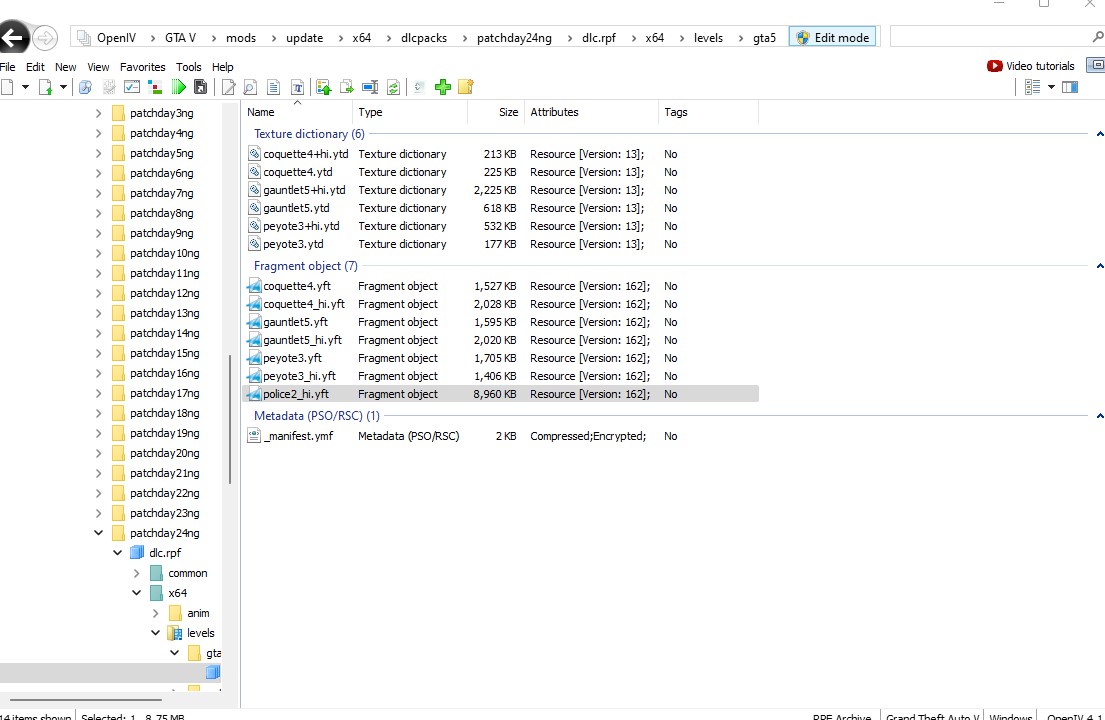
Task: Click the rename blue field icon
Action: point(370,87)
